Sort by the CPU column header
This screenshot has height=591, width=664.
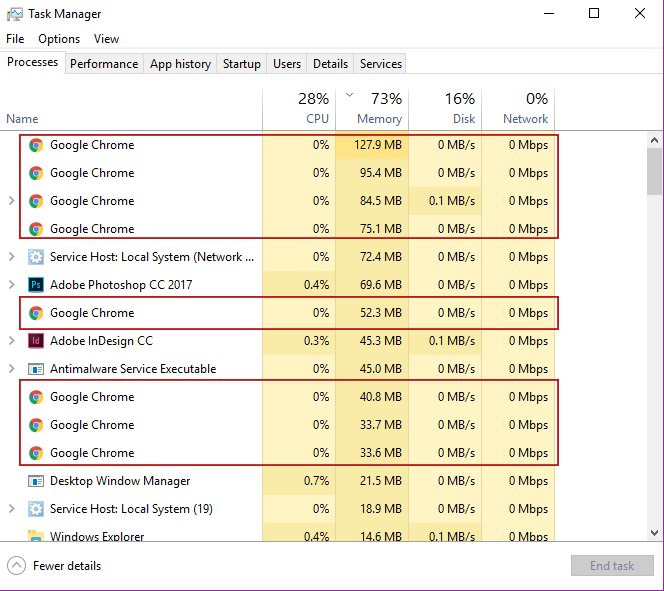click(x=299, y=109)
